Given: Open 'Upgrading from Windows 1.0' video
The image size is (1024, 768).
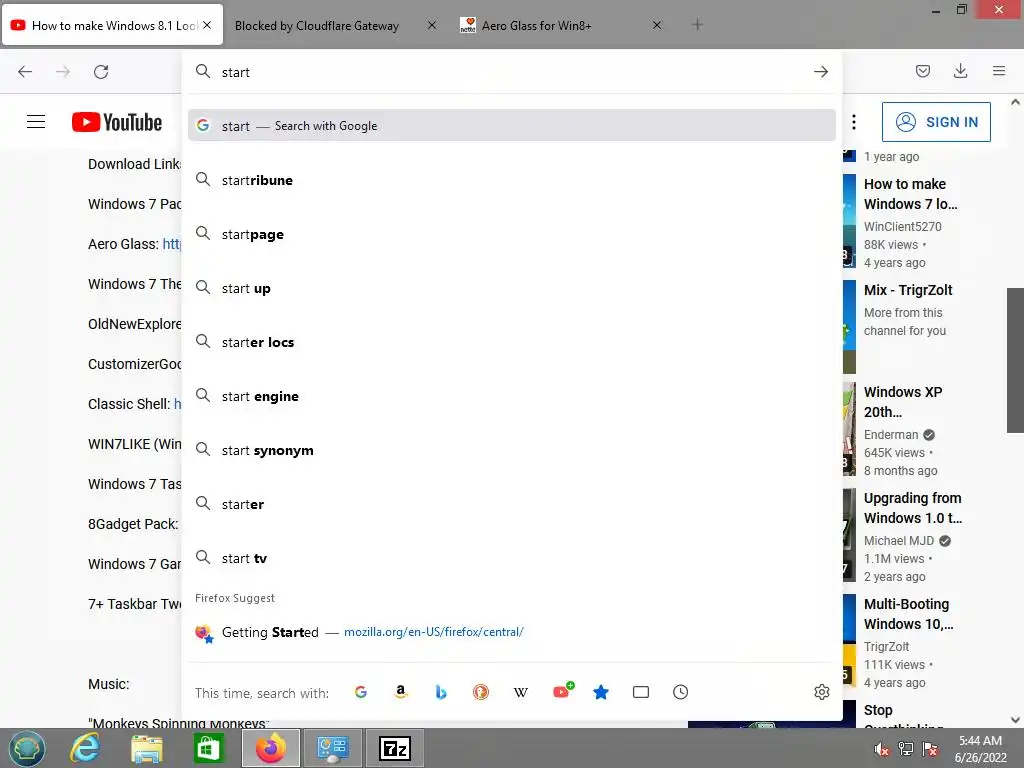Looking at the screenshot, I should tap(913, 507).
